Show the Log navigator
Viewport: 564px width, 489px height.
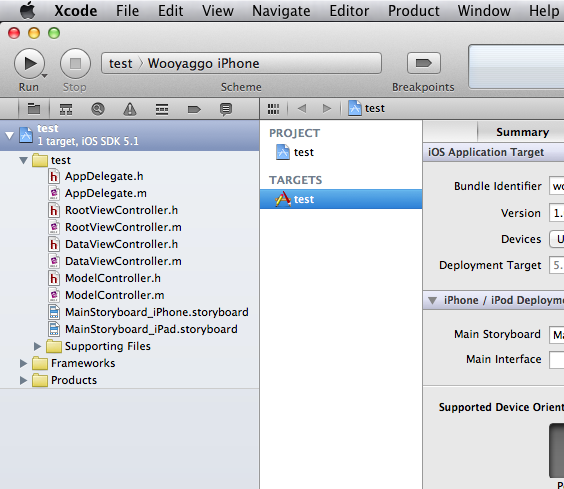point(226,109)
